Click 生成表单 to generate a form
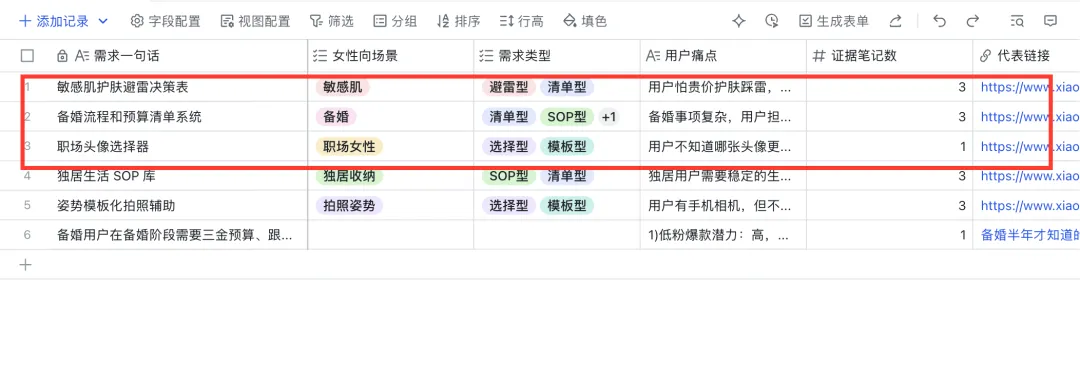This screenshot has height=375, width=1080. 833,21
